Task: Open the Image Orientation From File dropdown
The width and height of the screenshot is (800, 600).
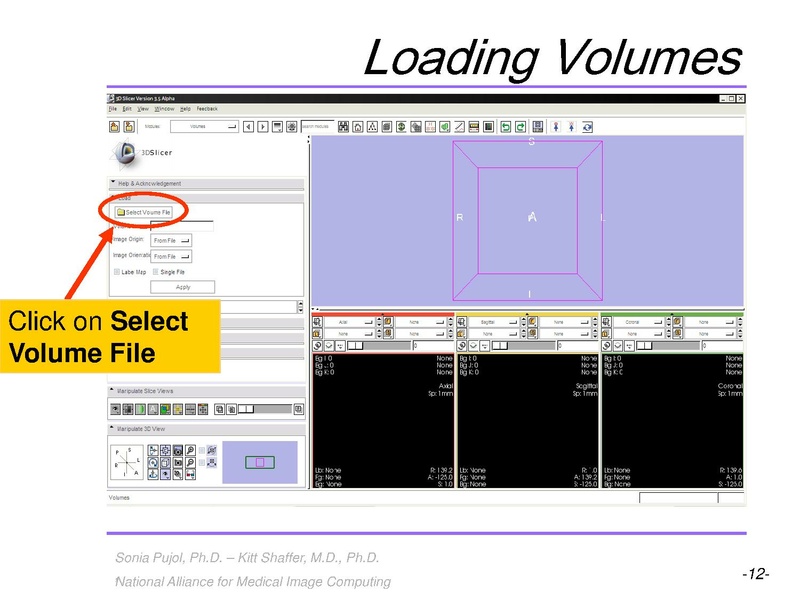Action: point(171,256)
